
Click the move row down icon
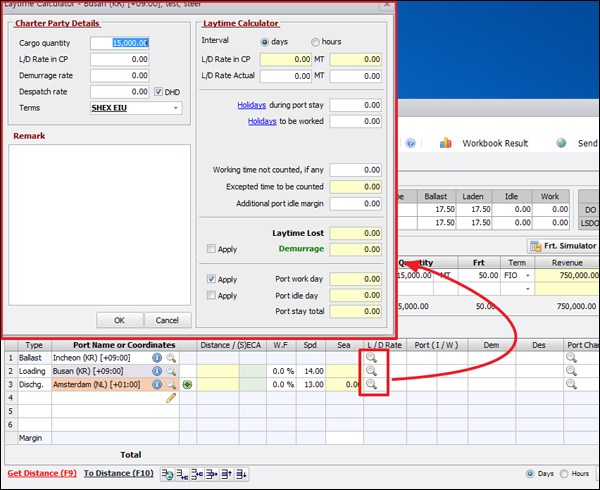pyautogui.click(x=241, y=474)
